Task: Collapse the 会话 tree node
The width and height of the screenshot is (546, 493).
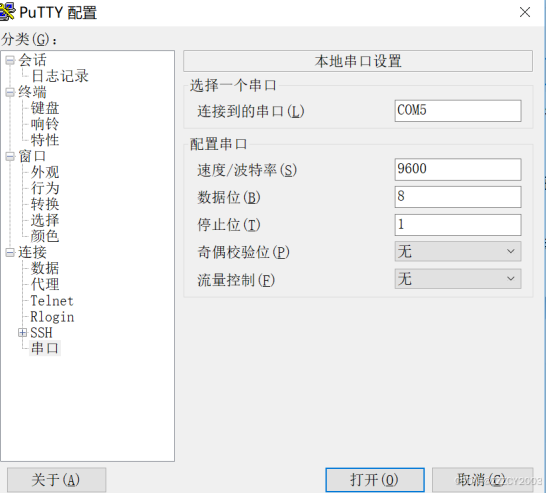Action: point(10,60)
